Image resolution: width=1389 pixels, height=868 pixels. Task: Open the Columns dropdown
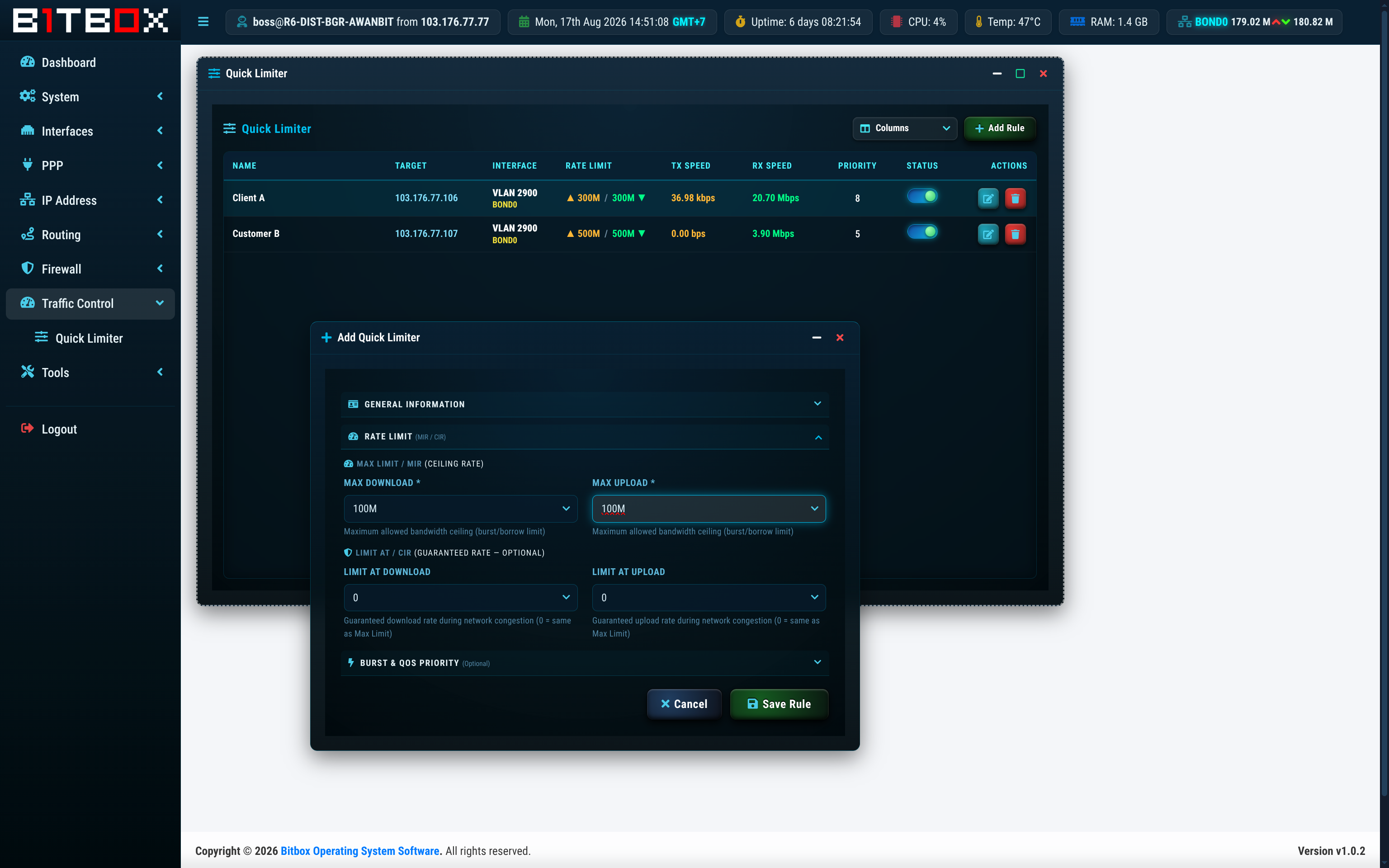pos(905,128)
